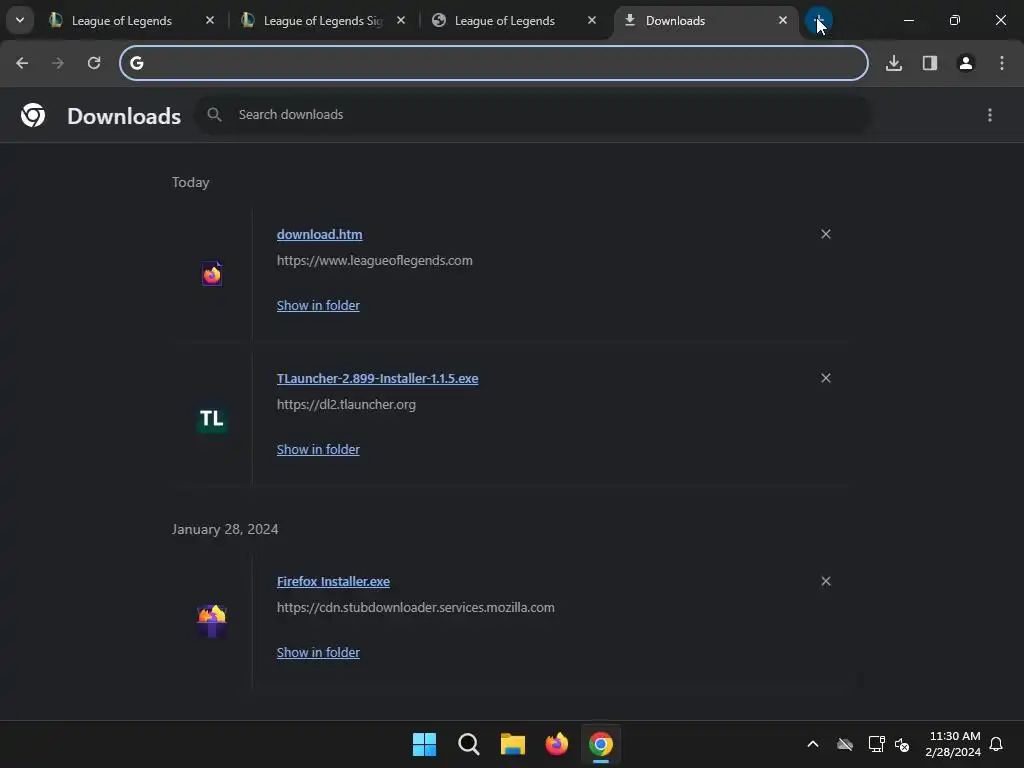The width and height of the screenshot is (1024, 768).
Task: Click the Chrome logo beside Downloads heading
Action: (x=33, y=115)
